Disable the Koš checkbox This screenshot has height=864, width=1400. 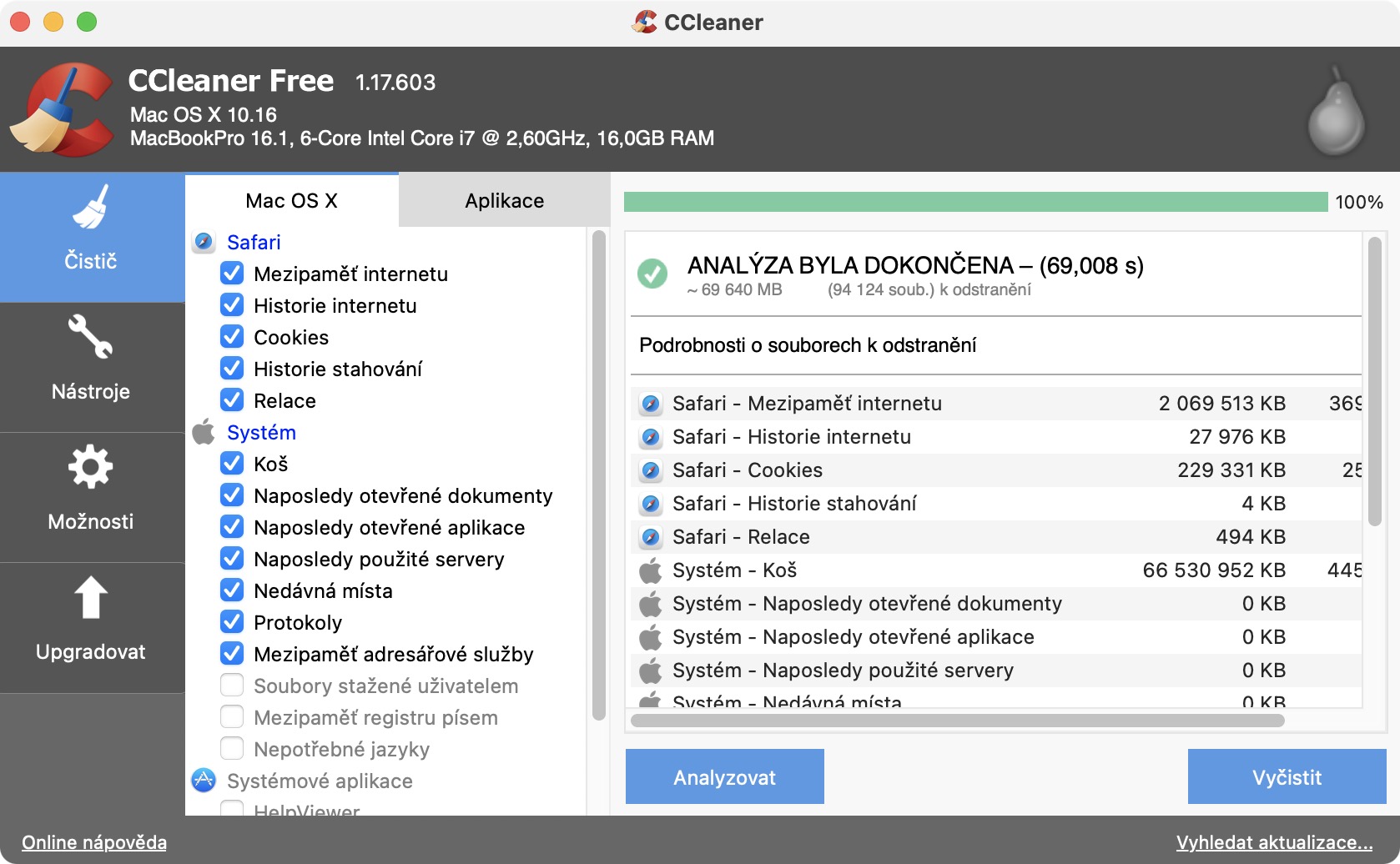pyautogui.click(x=232, y=464)
